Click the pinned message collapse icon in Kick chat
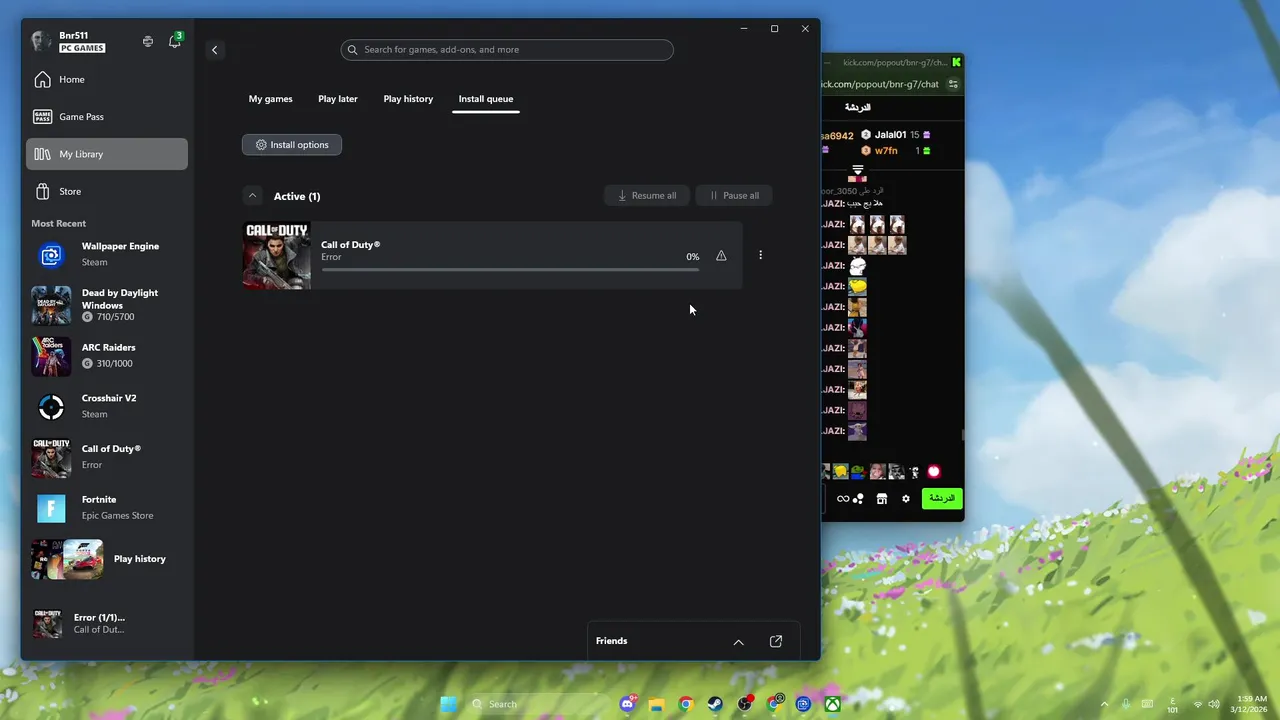Screen dimensions: 1280x720 (x=857, y=170)
